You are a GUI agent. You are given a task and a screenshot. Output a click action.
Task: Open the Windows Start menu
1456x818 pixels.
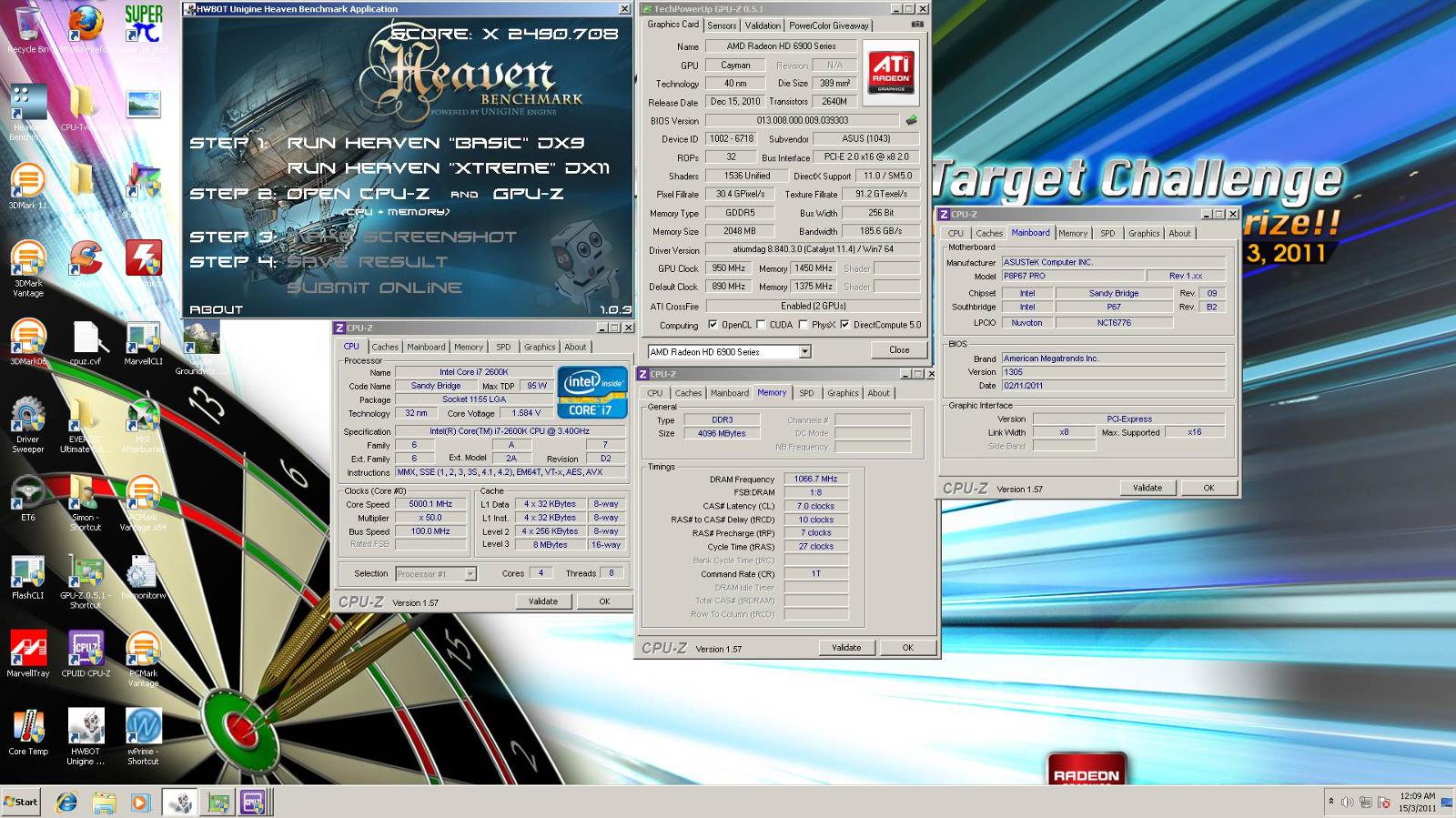coord(21,802)
